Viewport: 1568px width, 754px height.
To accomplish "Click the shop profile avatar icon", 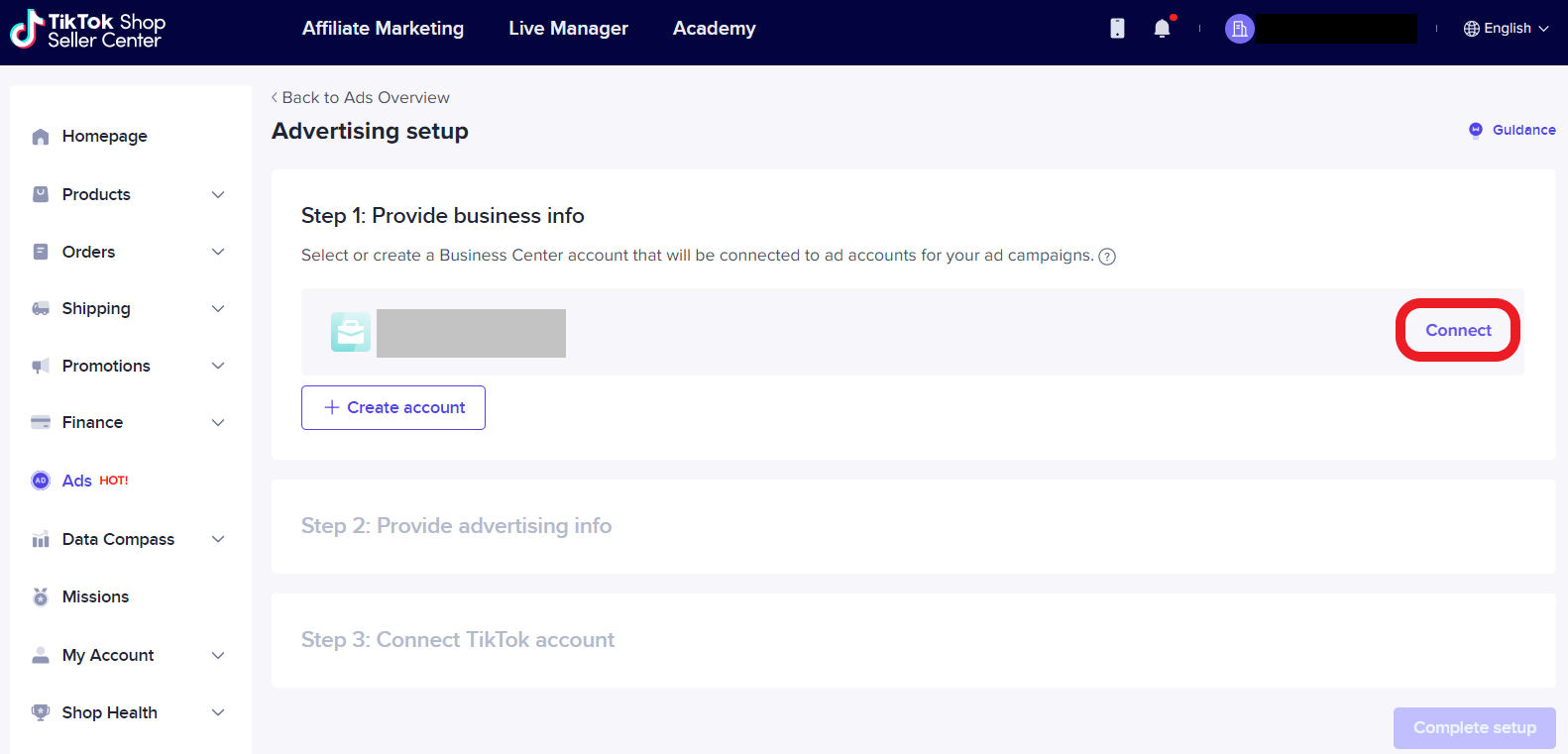I will pos(1239,29).
